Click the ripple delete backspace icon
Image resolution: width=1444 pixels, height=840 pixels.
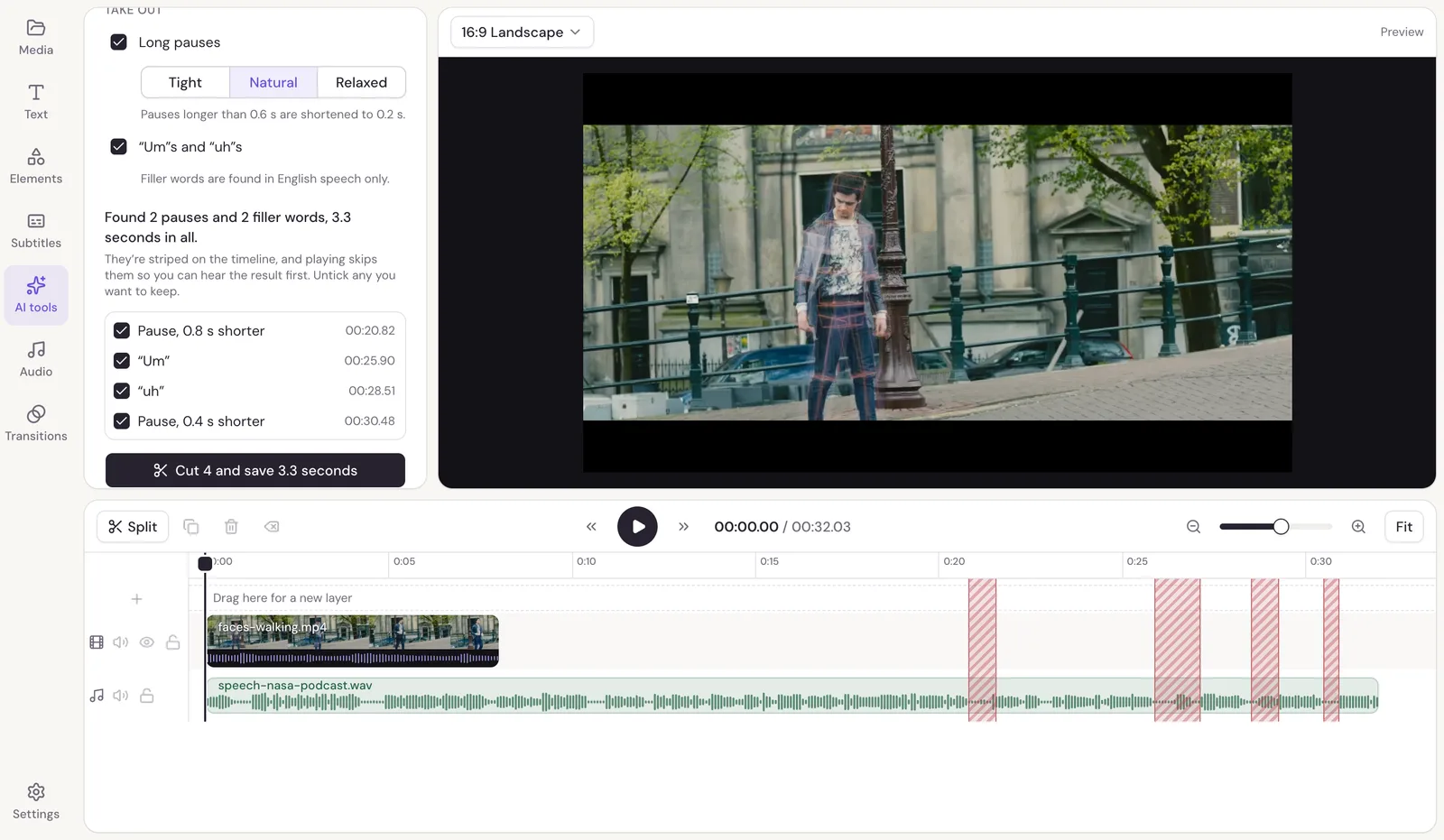(272, 527)
